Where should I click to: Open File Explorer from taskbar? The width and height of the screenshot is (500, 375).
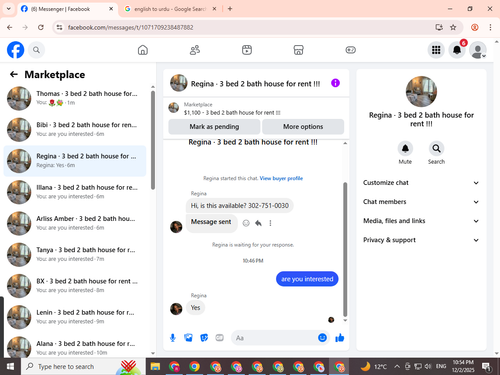point(155,367)
